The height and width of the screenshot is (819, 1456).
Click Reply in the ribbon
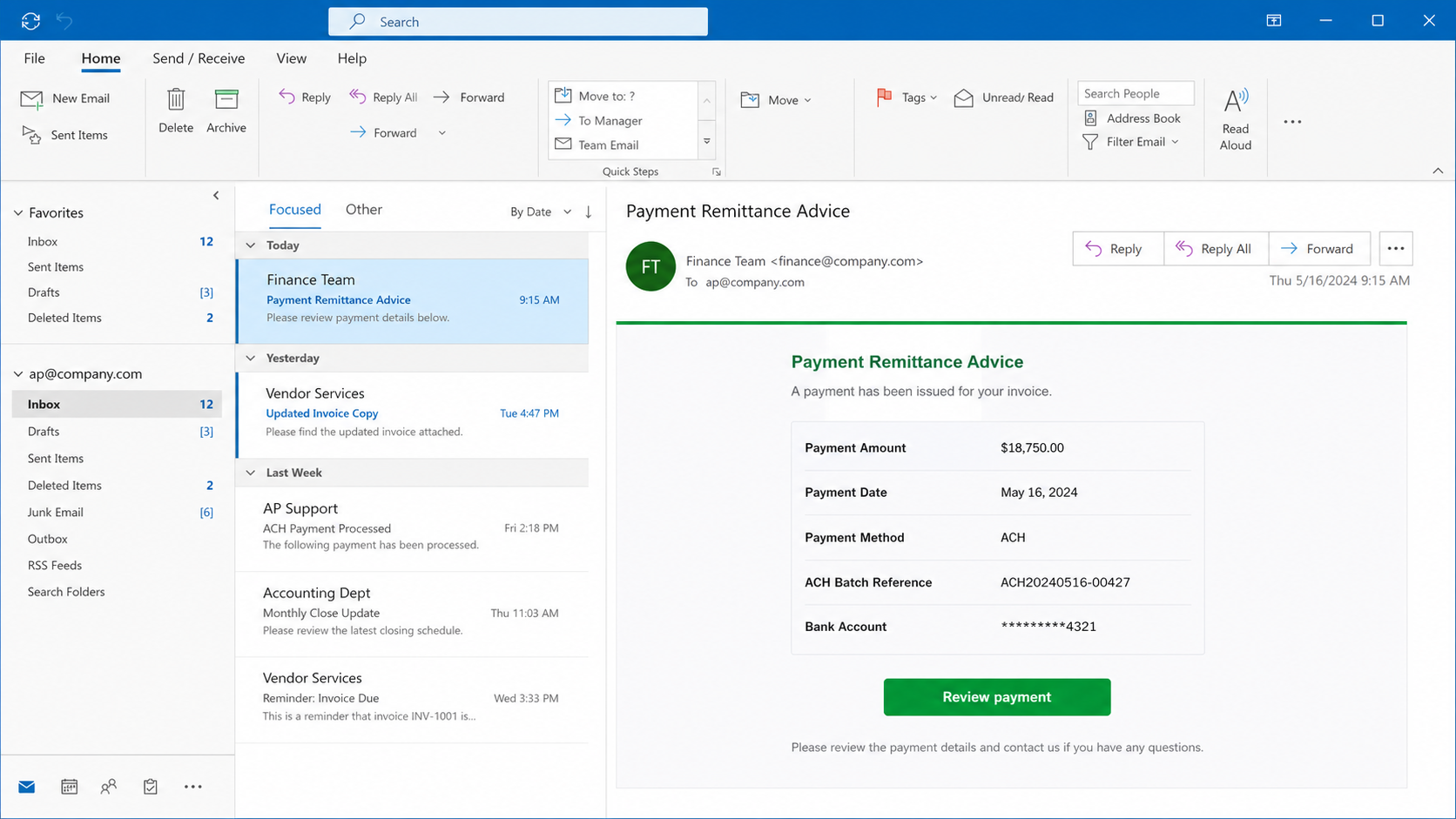pos(305,97)
